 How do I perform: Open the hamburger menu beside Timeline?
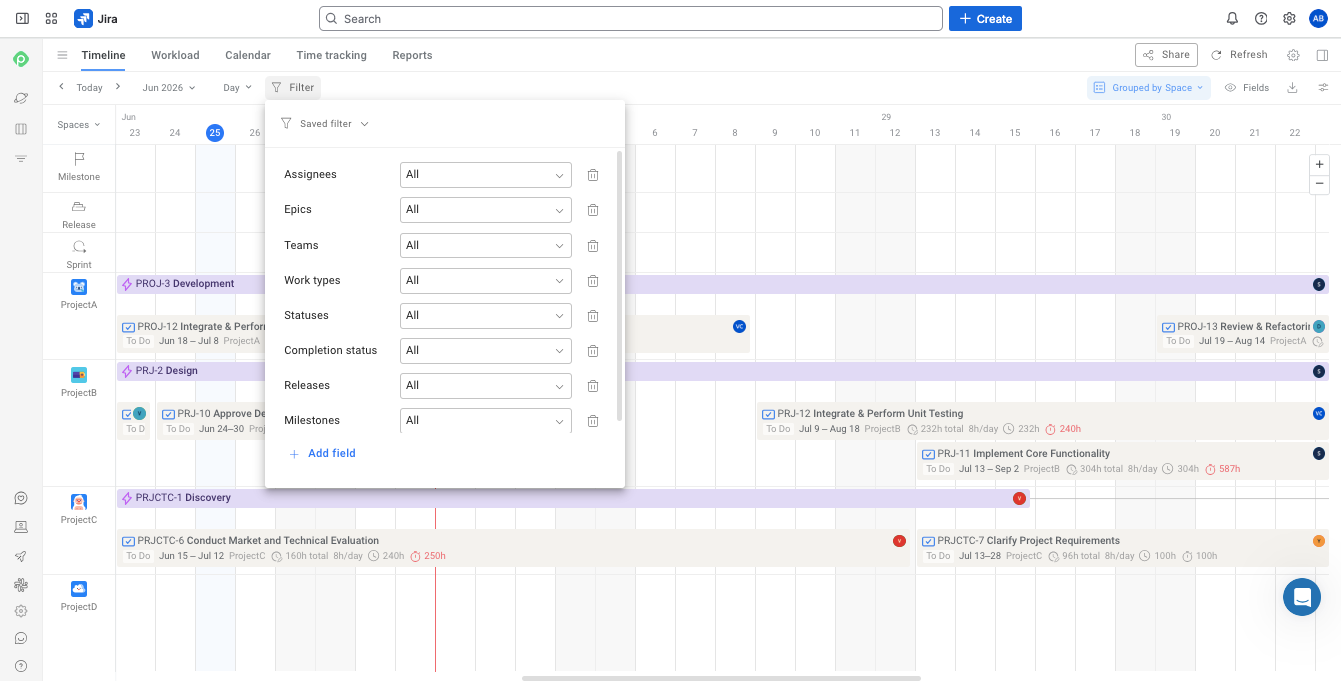62,55
